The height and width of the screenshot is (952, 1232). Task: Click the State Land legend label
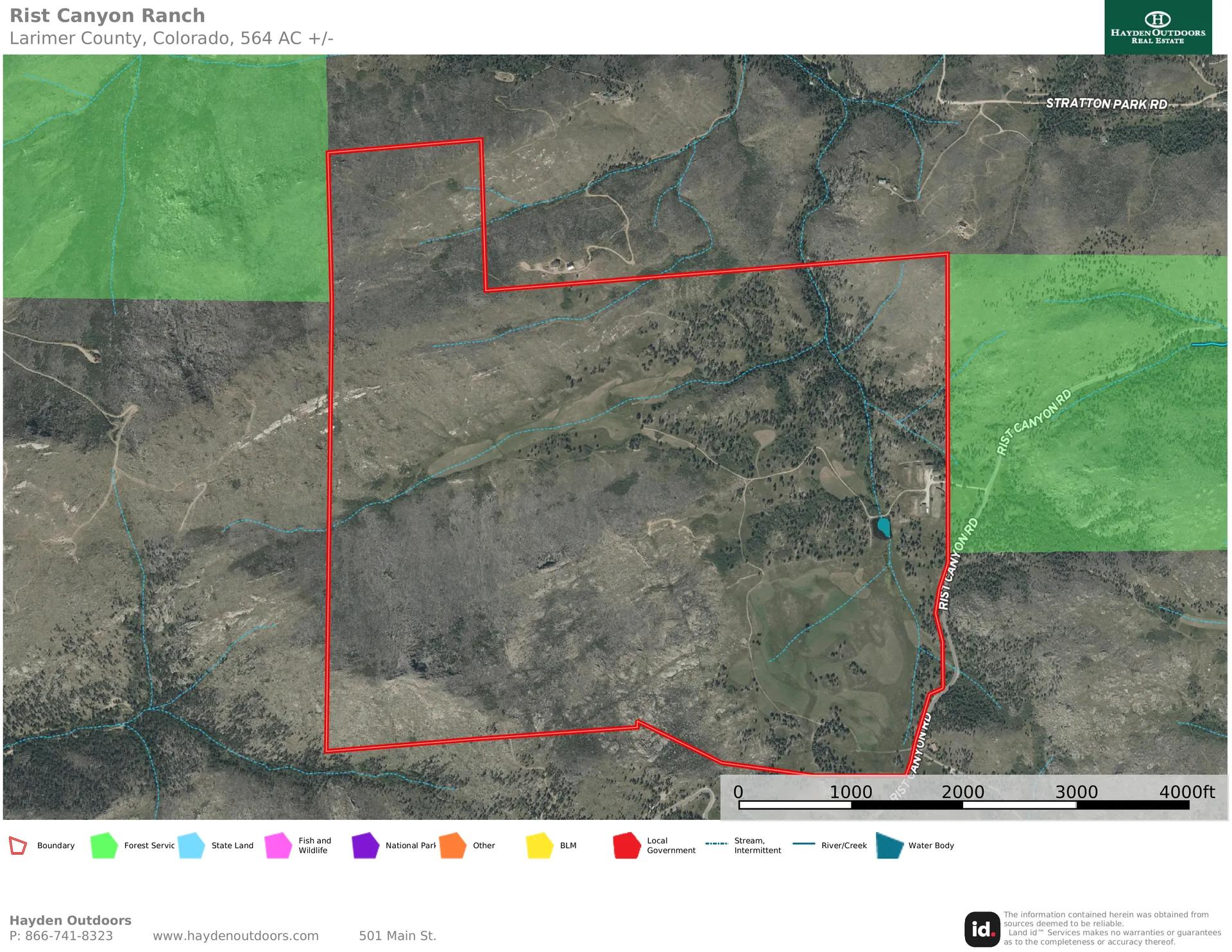point(232,846)
